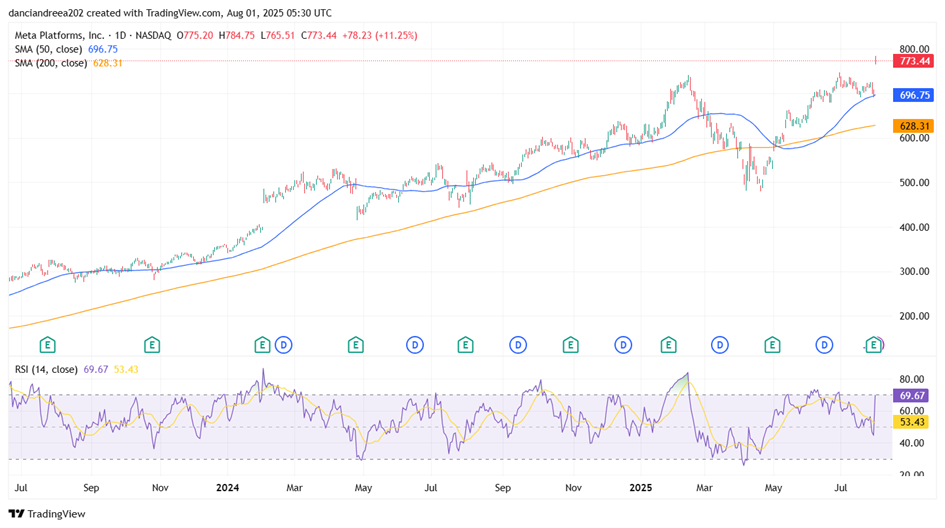Click the earnings E marker above May 2024

pos(355,345)
